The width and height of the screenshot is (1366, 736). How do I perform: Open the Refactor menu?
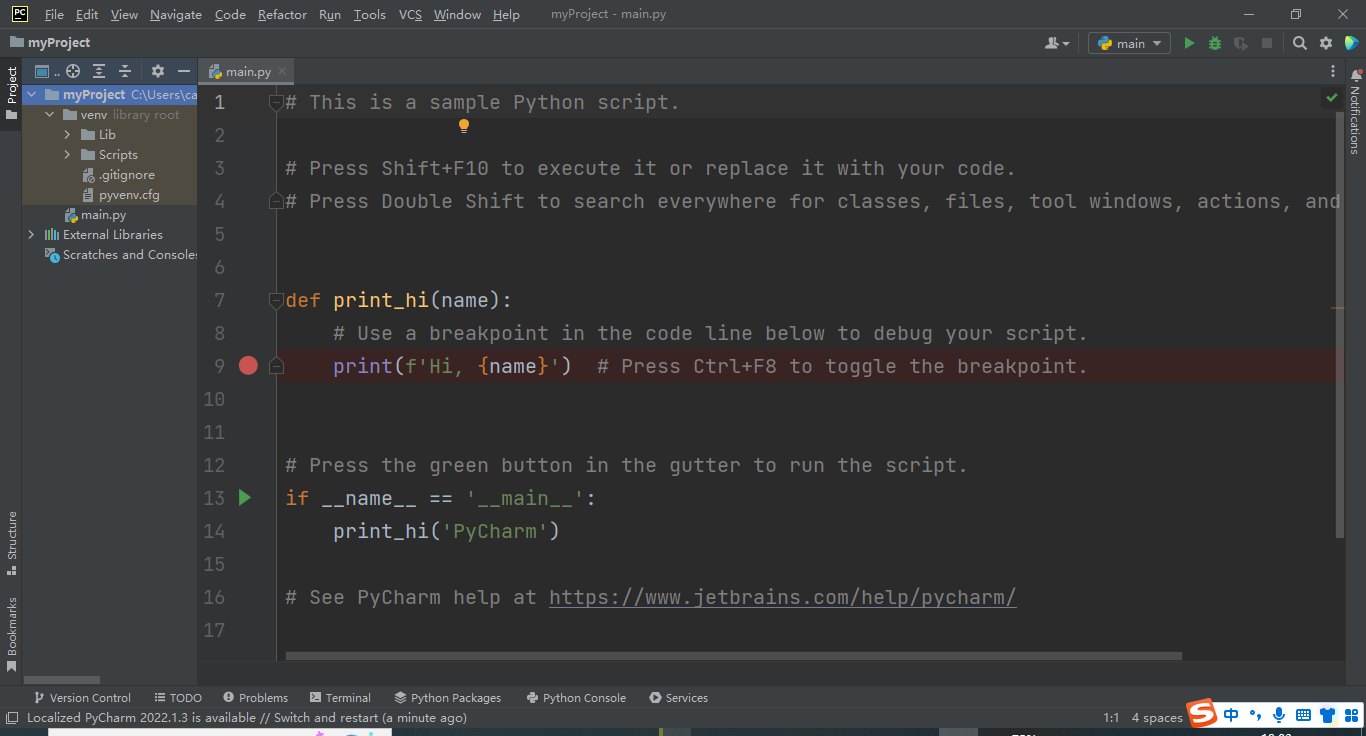tap(282, 15)
